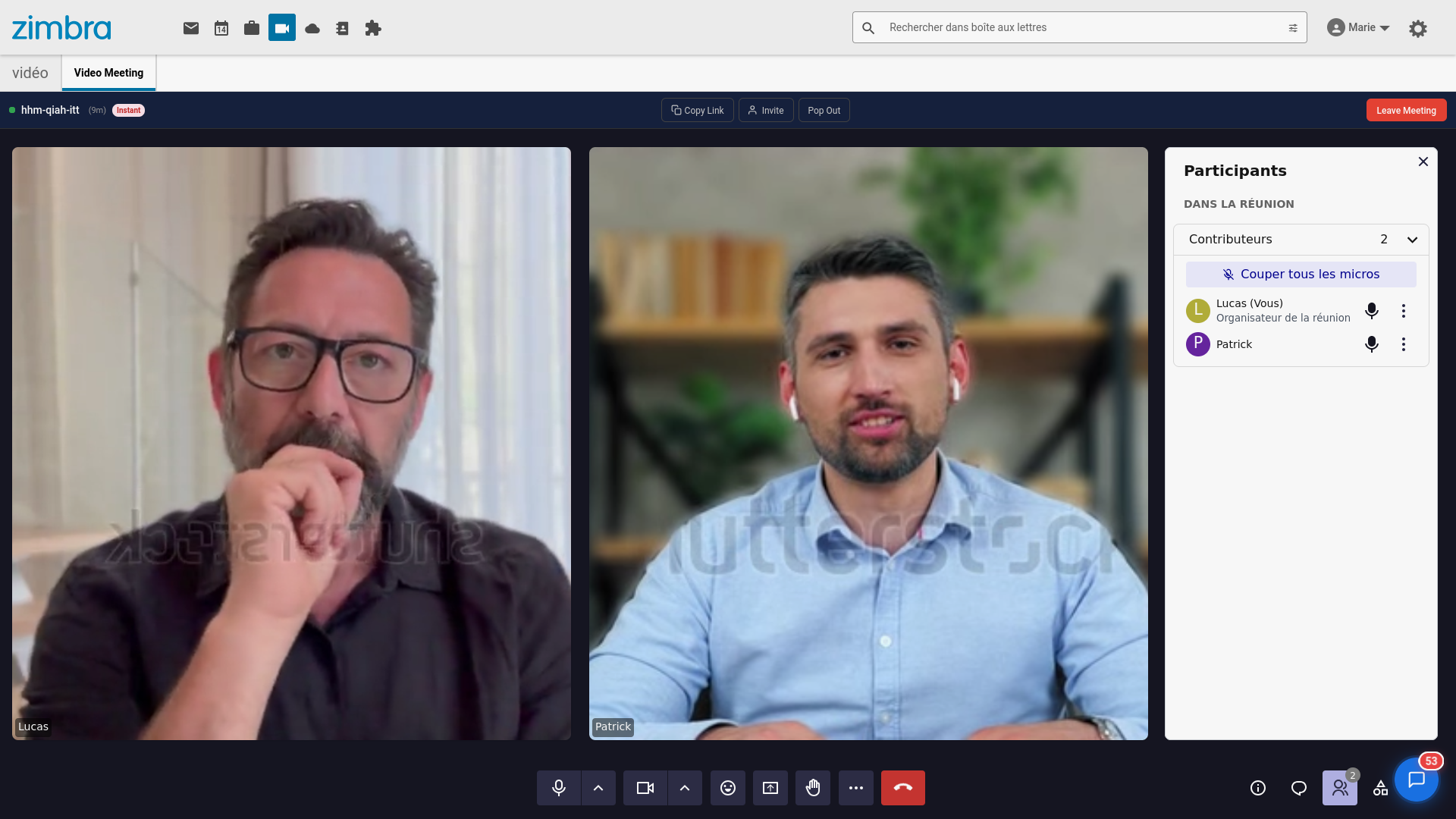Open the emoji reactions button
The image size is (1456, 819).
pyautogui.click(x=728, y=788)
